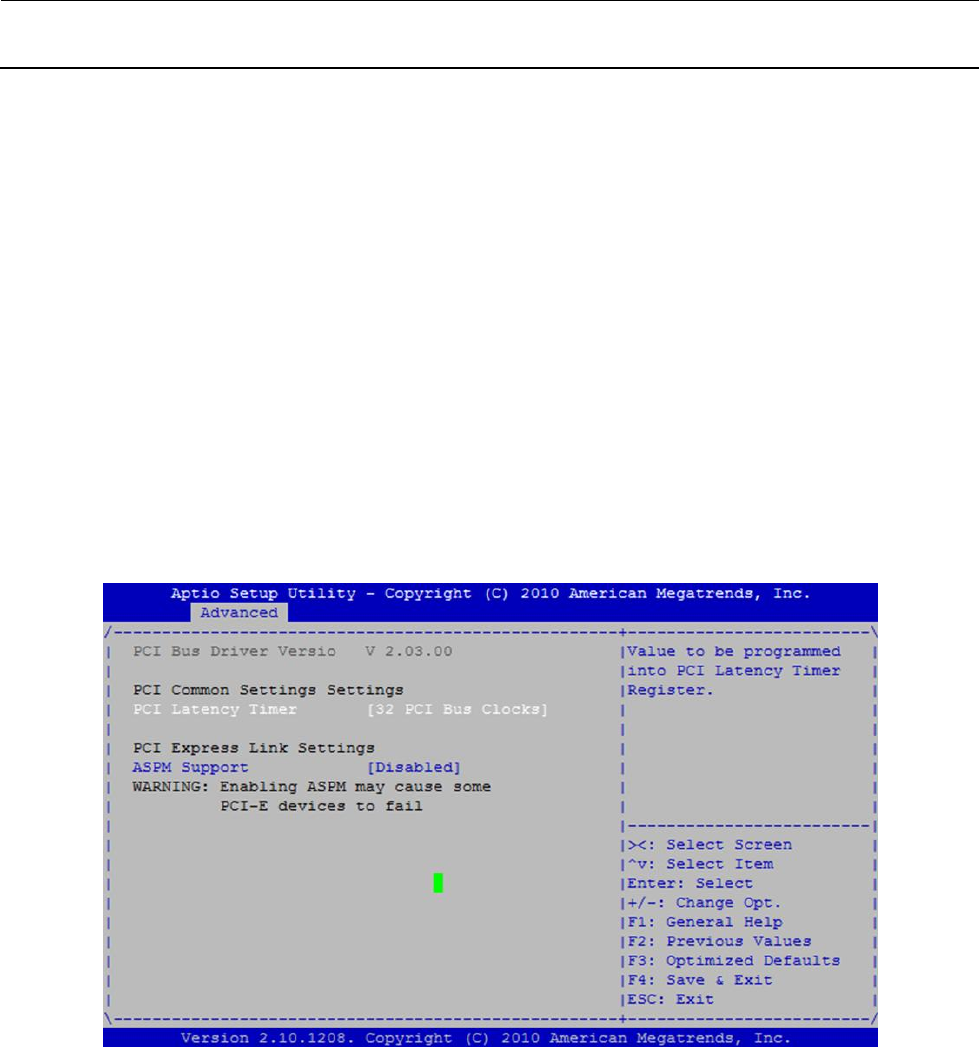Click the '^v: Select Item' hint
The height and width of the screenshot is (1047, 979).
pos(701,864)
